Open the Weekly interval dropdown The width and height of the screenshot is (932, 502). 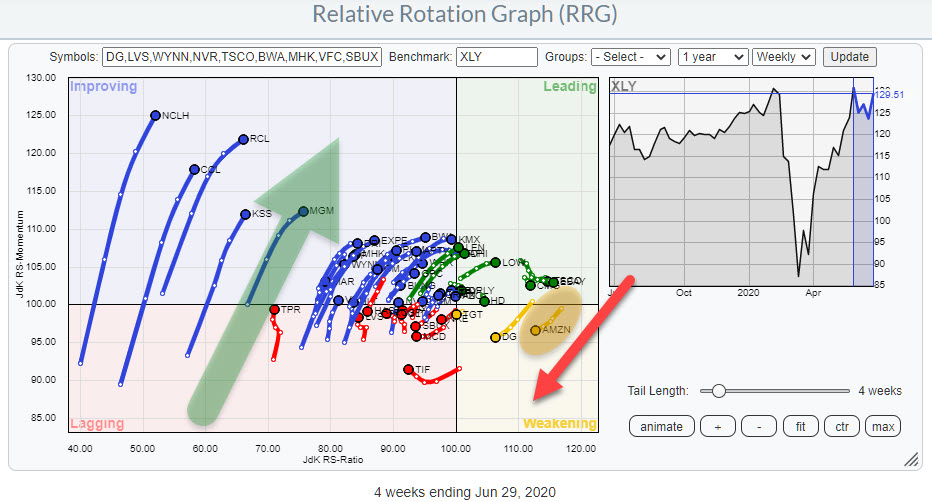785,57
